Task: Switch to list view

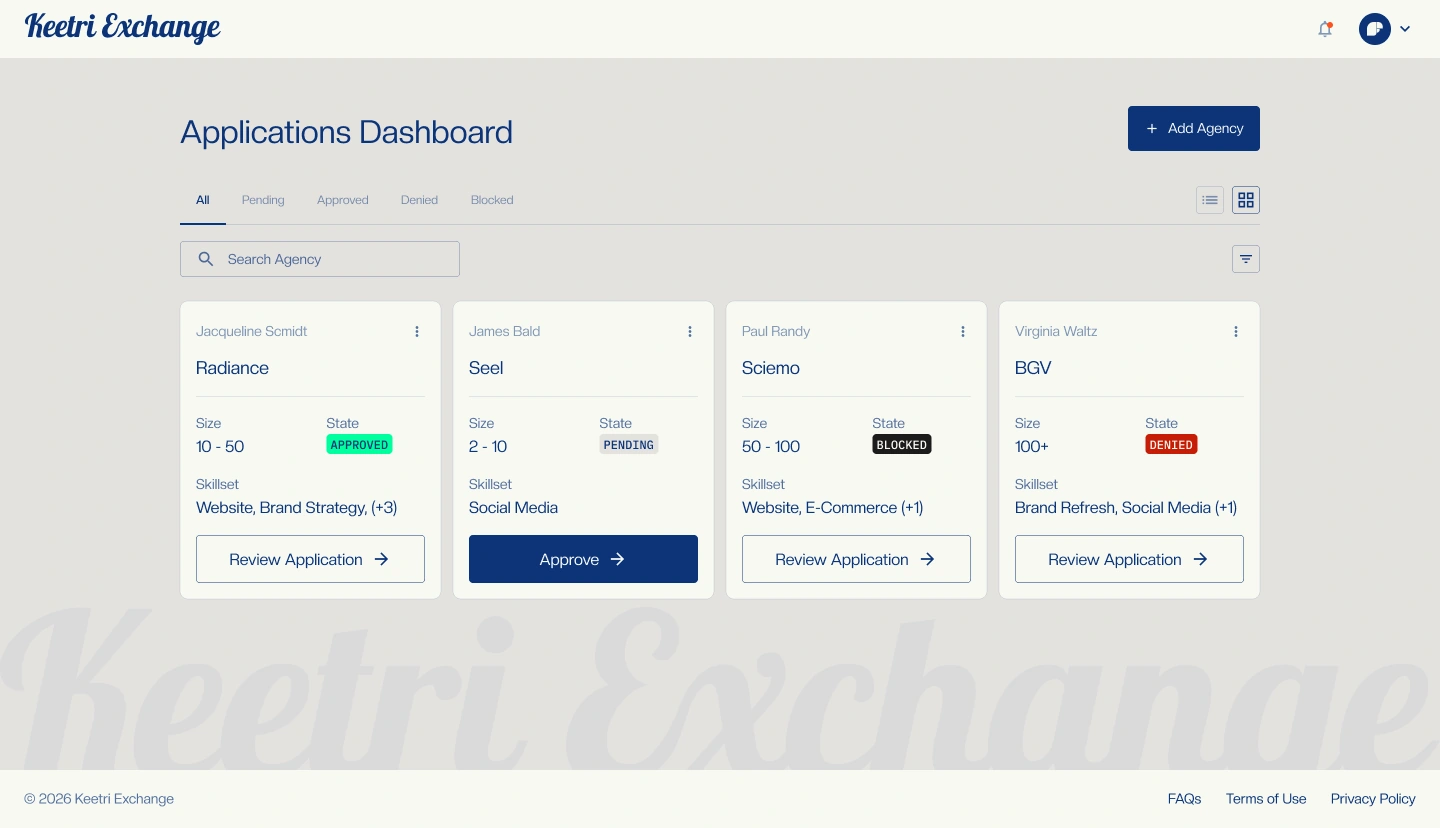Action: tap(1210, 200)
